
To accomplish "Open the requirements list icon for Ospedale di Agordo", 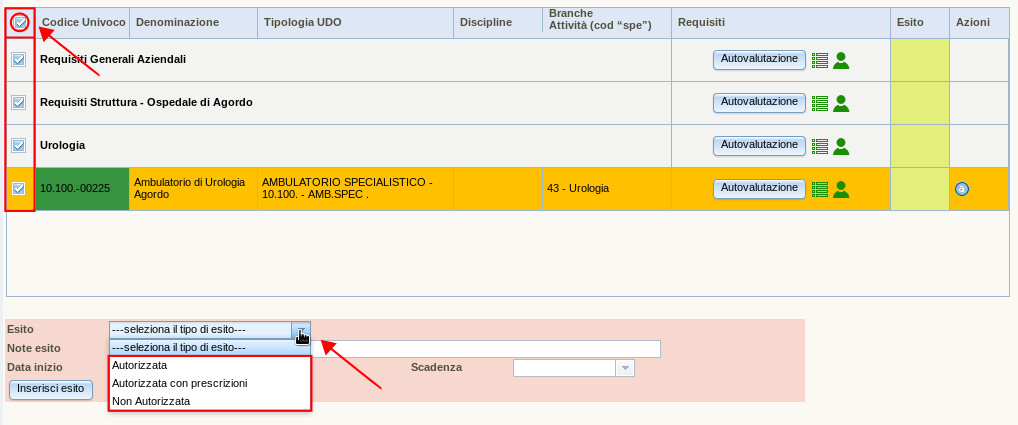I will tap(820, 103).
